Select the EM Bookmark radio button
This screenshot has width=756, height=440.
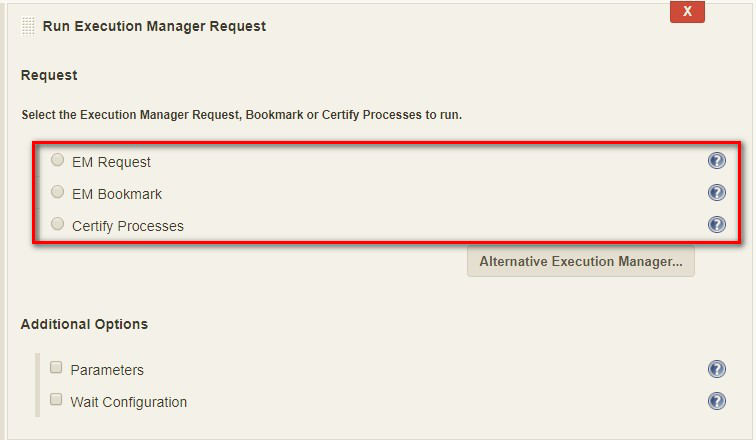(57, 192)
